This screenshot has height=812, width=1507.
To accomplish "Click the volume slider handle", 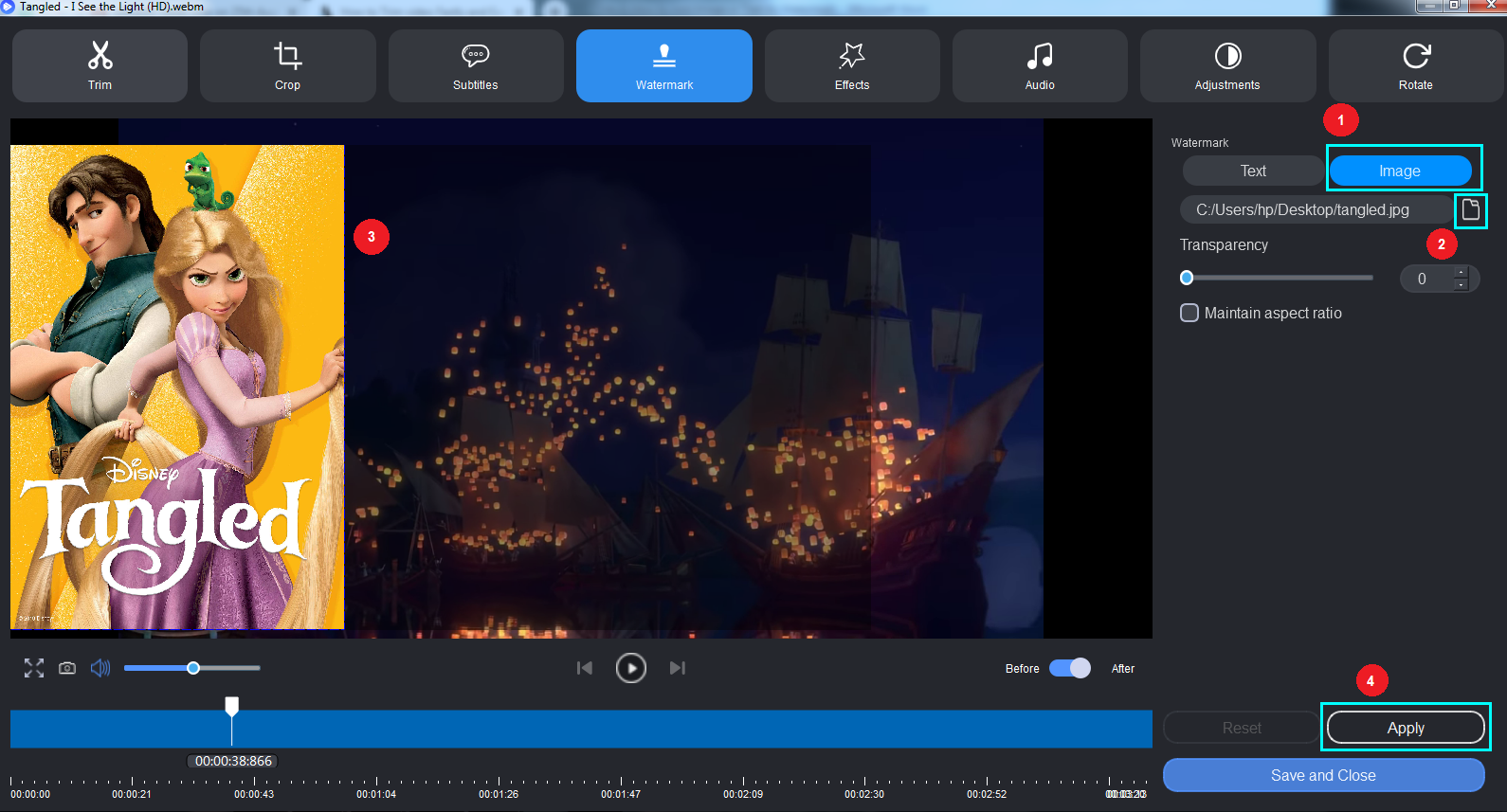I will pyautogui.click(x=193, y=668).
